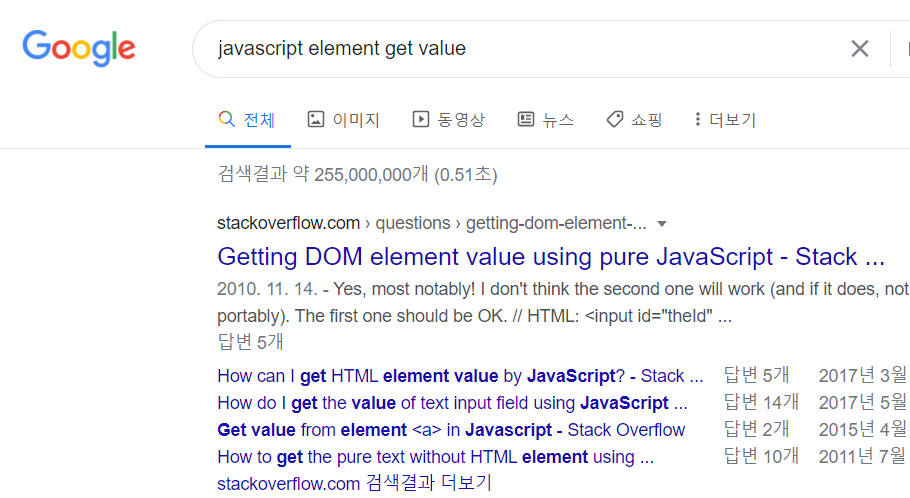Click 'stackoverflow.com 검색결과 더보기' link
Image resolution: width=910 pixels, height=498 pixels.
tap(355, 483)
